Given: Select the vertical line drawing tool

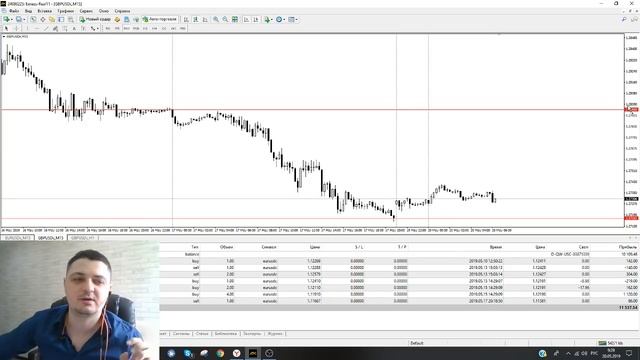Looking at the screenshot, I should 27,29.
